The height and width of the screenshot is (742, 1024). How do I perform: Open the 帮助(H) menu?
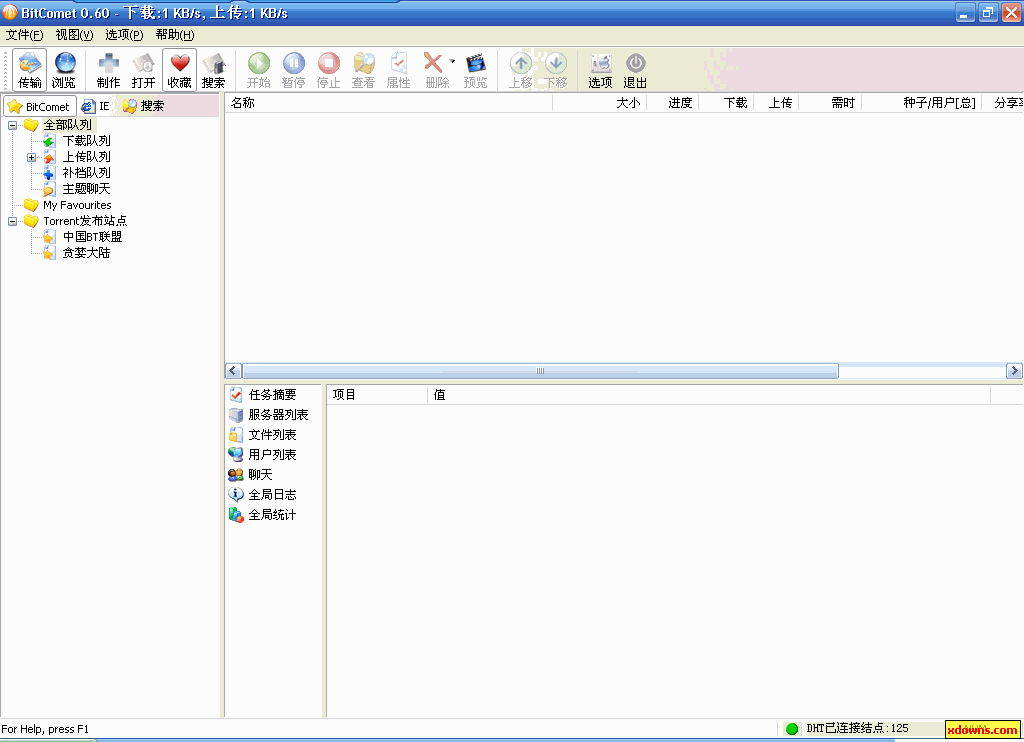point(175,35)
